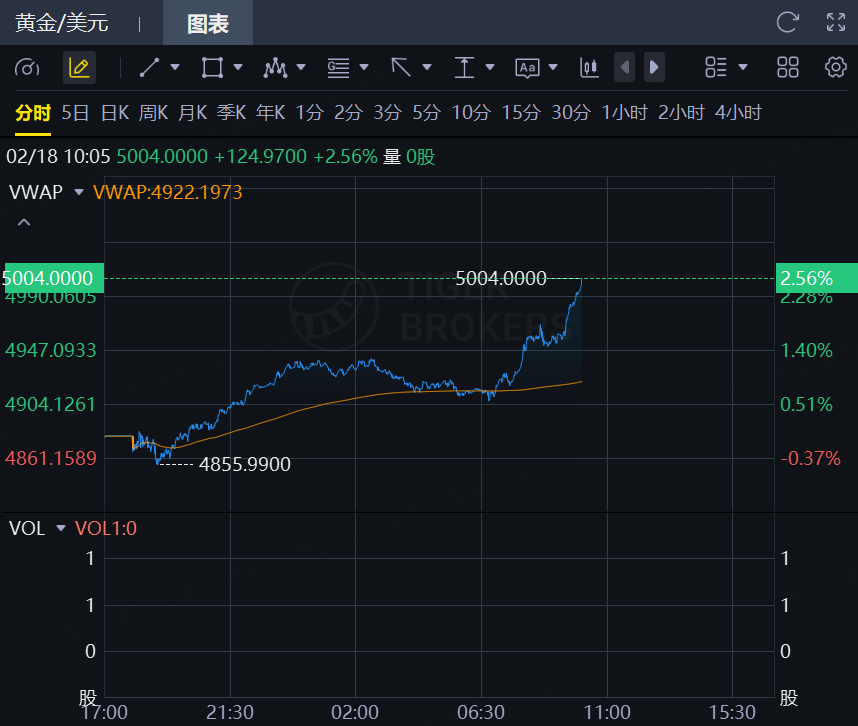This screenshot has width=858, height=726.
Task: Click the candlestick chart type icon
Action: tap(589, 68)
